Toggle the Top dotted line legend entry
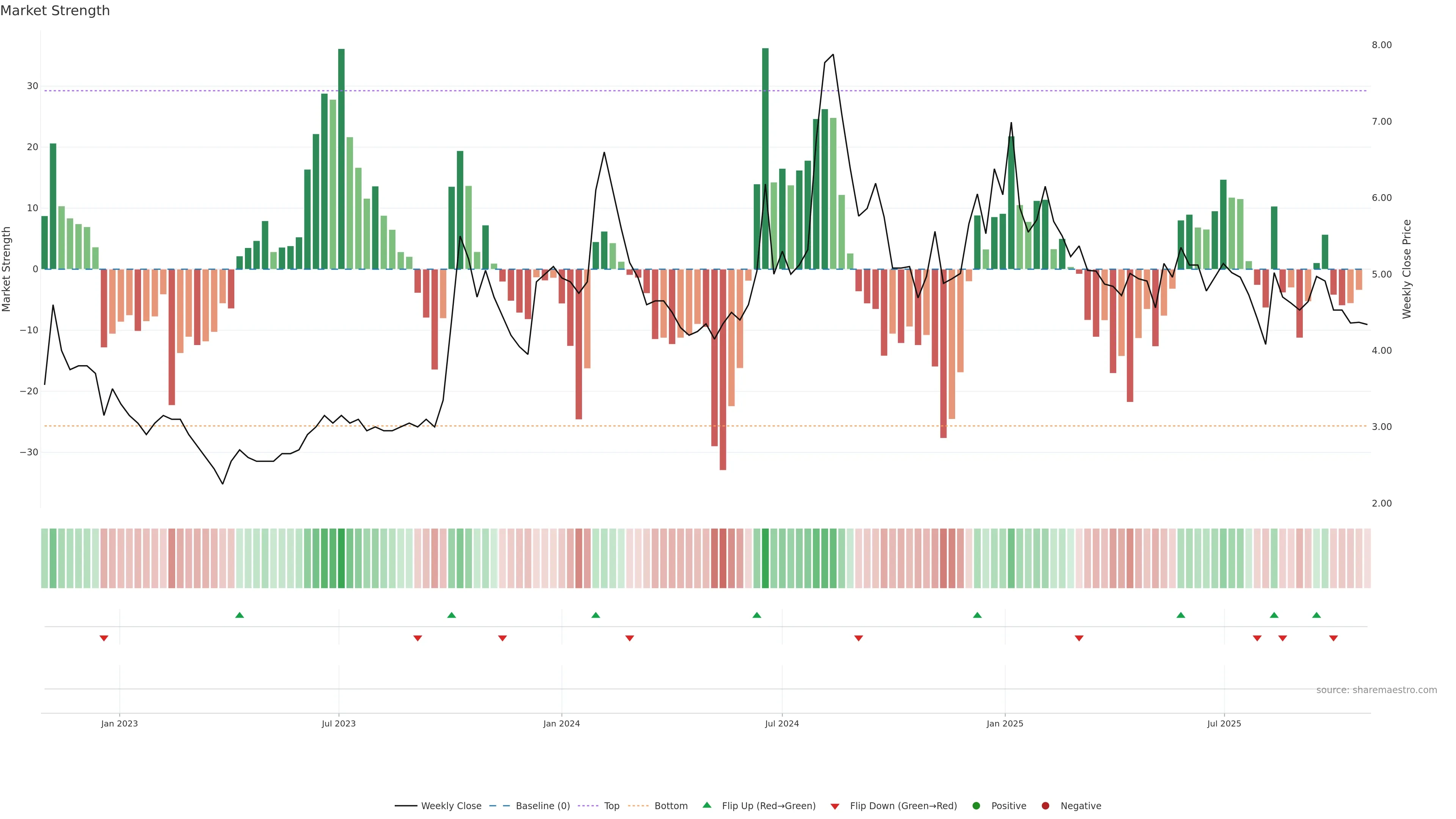 point(612,806)
